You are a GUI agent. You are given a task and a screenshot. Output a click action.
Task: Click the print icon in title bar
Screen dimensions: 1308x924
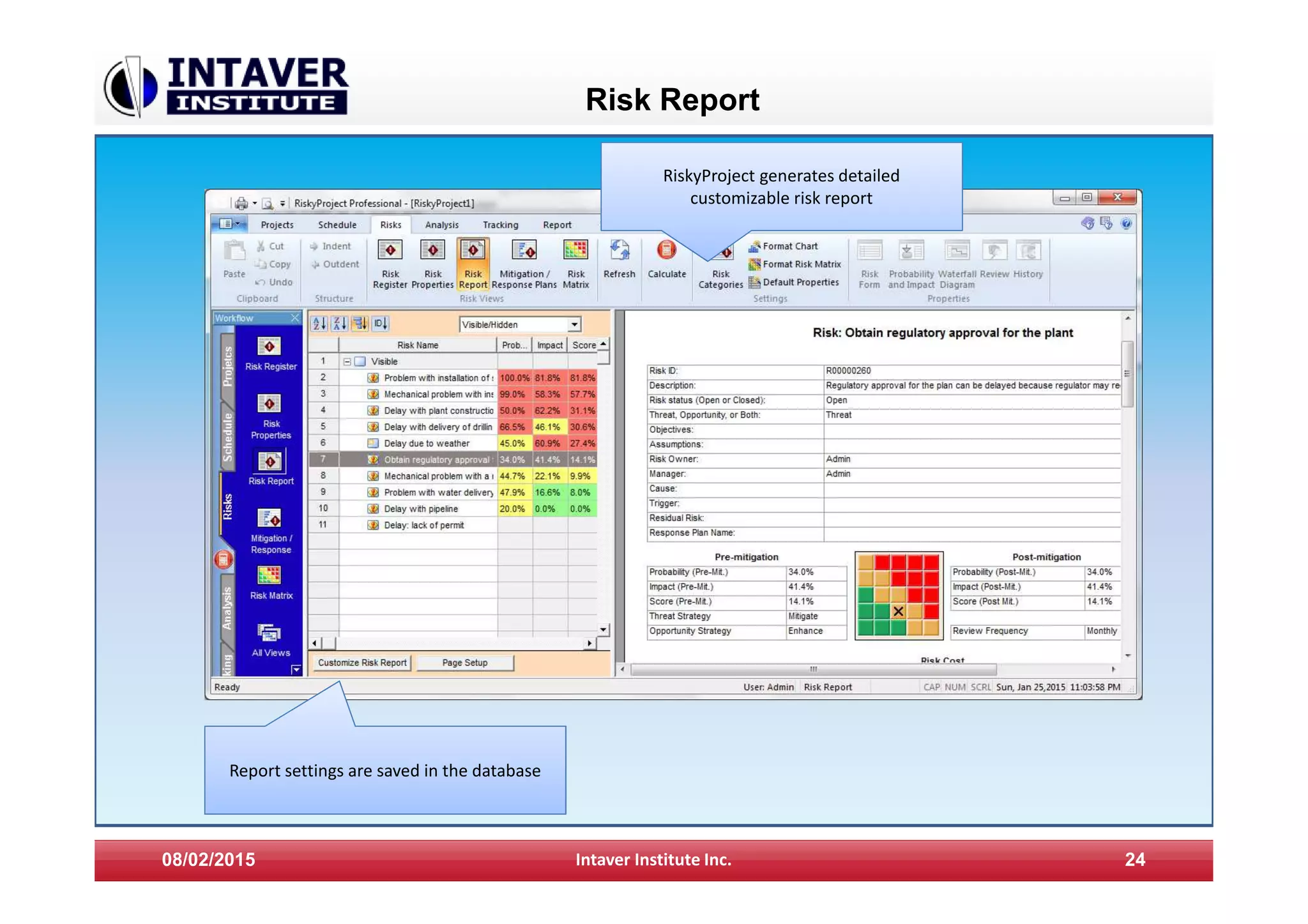[x=241, y=203]
